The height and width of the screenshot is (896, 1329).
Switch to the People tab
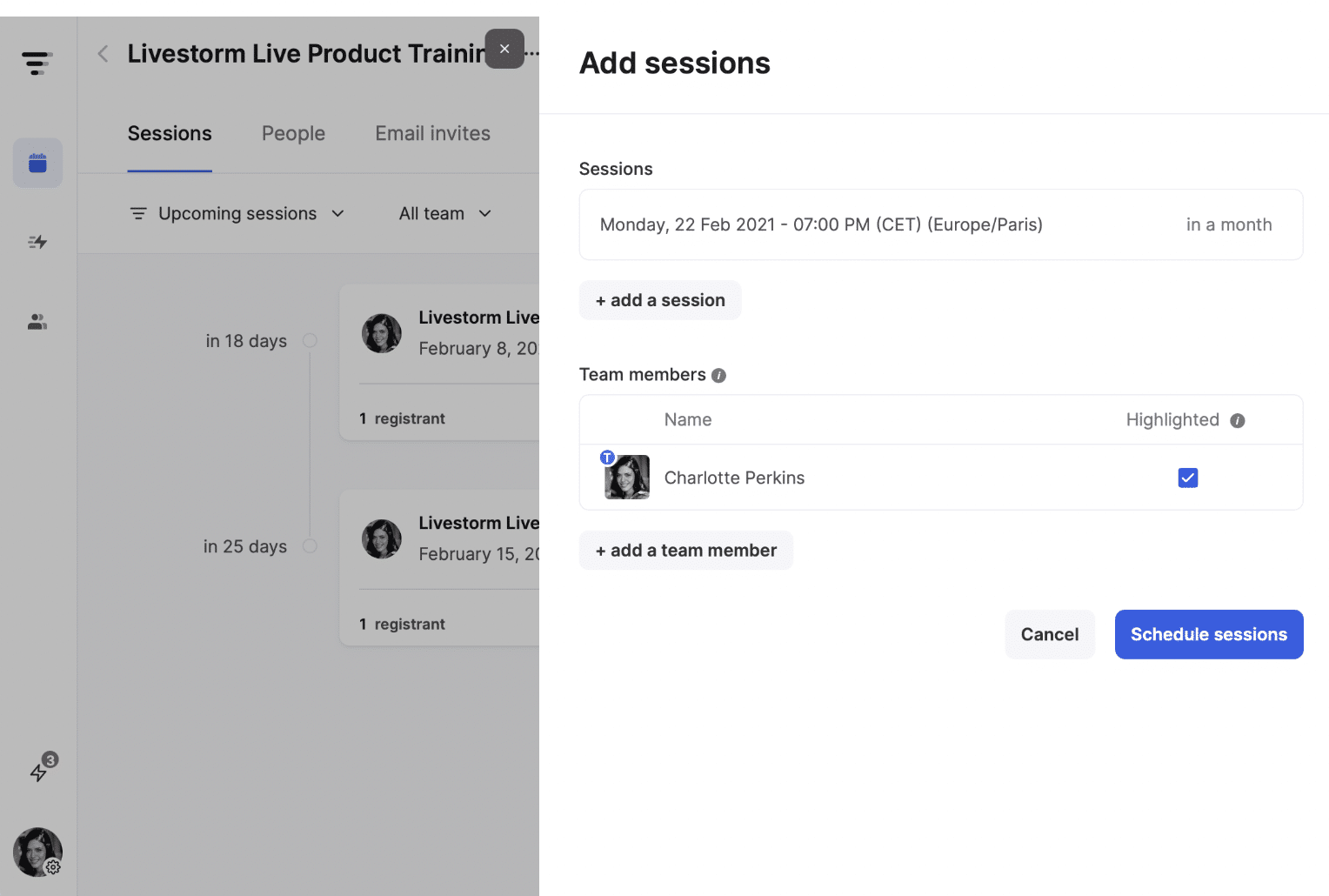[x=293, y=134]
